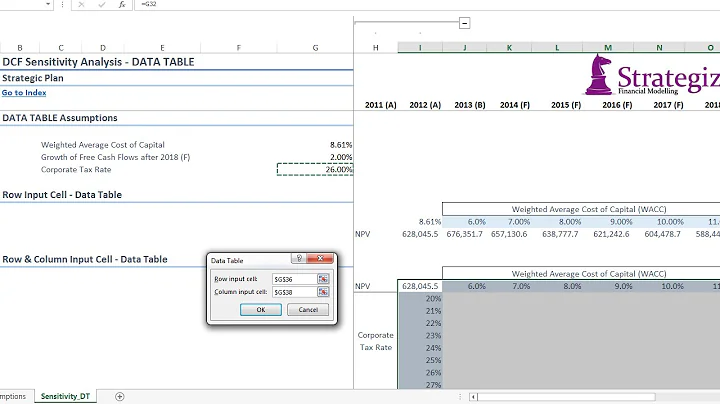Add a new sheet with plus icon
720x404 pixels.
click(x=119, y=396)
